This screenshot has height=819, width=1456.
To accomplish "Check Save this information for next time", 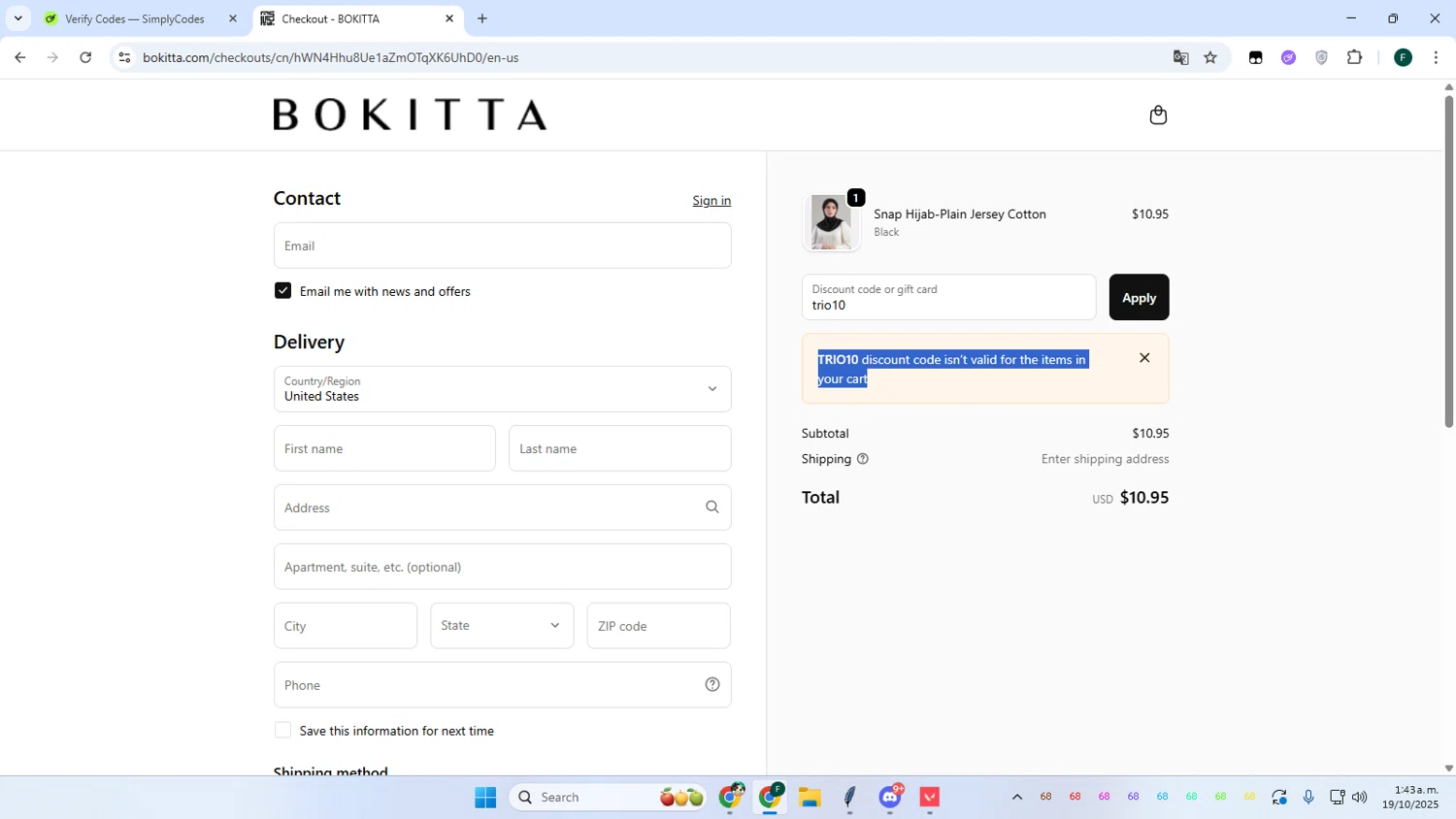I will [282, 730].
